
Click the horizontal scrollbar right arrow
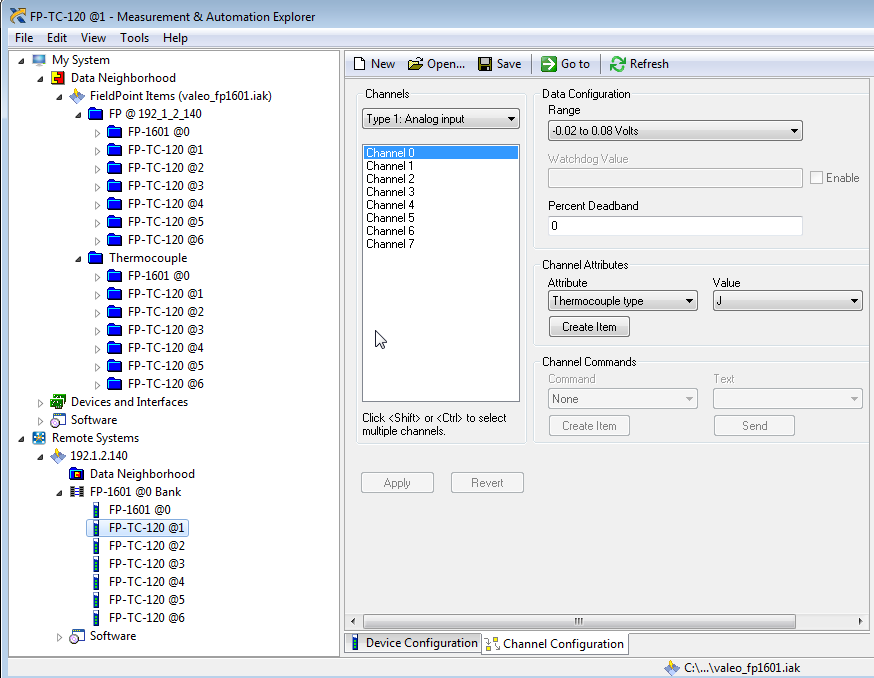click(x=861, y=621)
